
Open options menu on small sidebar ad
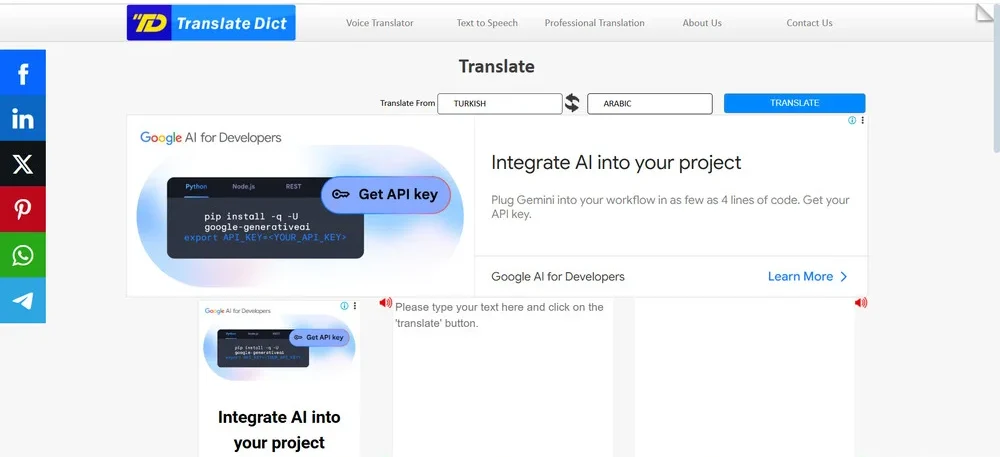355,306
